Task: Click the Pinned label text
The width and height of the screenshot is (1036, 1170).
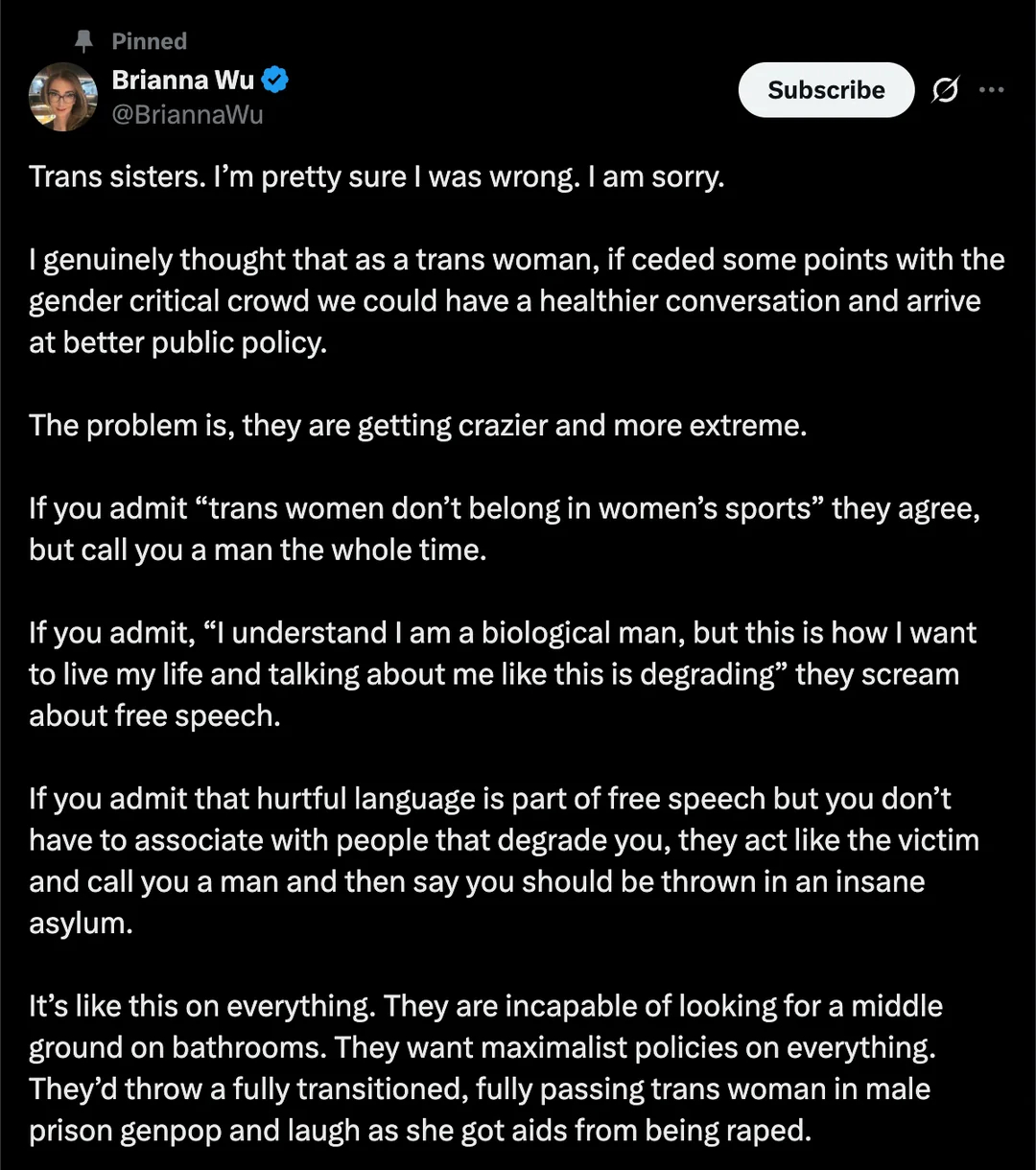Action: [x=149, y=41]
